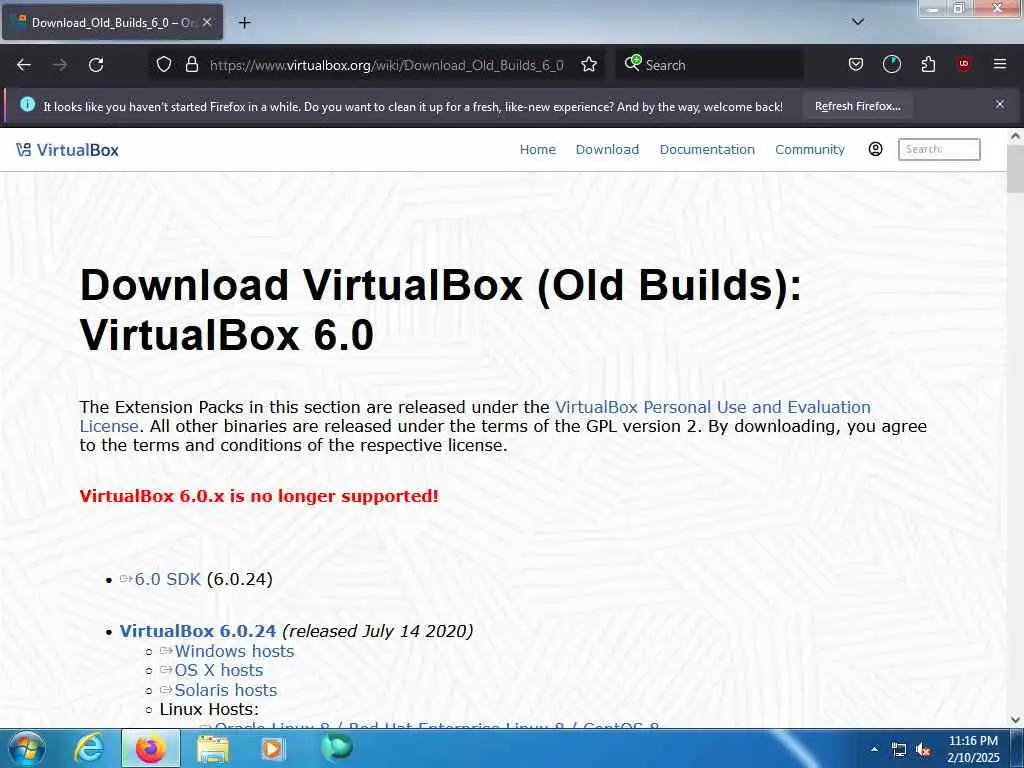Viewport: 1024px width, 768px height.
Task: Bookmark this page with the star
Action: pos(589,65)
